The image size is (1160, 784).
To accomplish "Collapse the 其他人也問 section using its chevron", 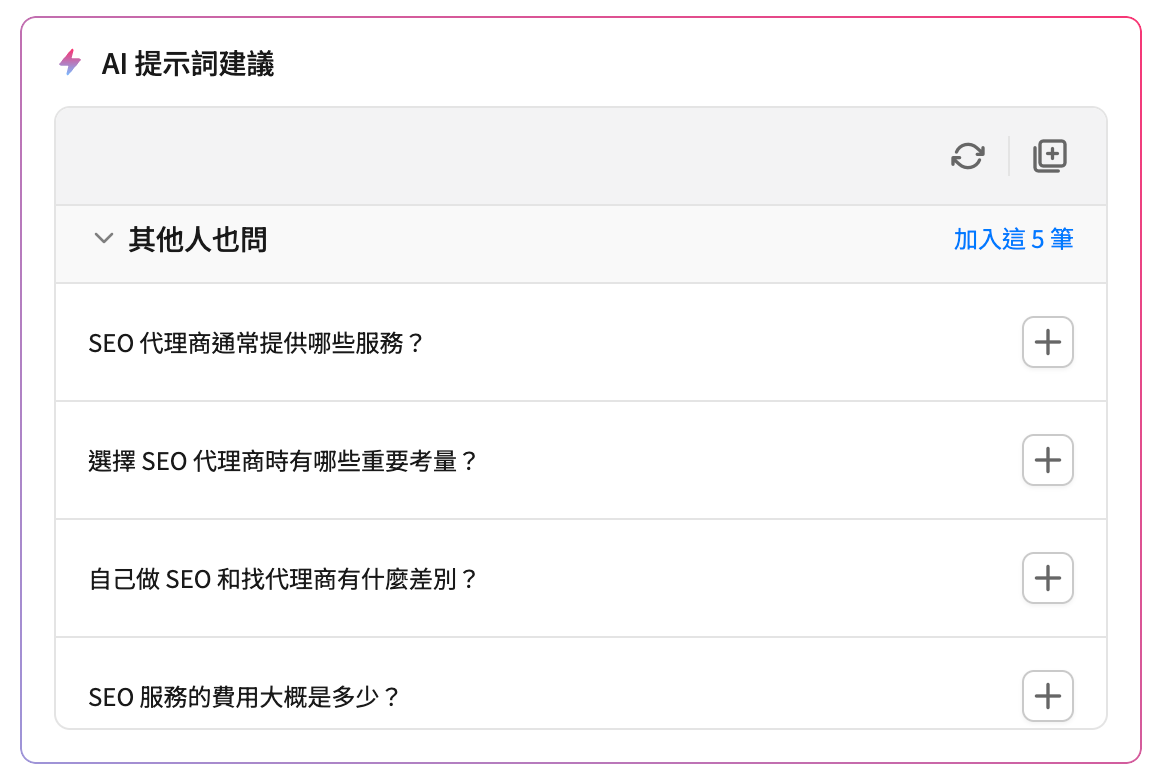I will tap(104, 239).
